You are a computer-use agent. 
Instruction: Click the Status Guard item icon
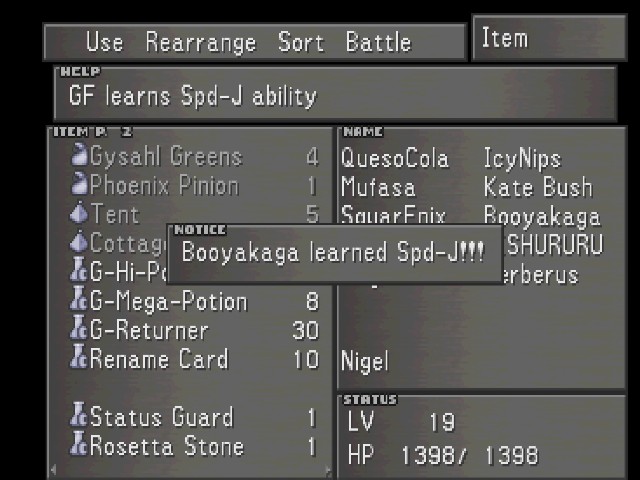point(79,415)
